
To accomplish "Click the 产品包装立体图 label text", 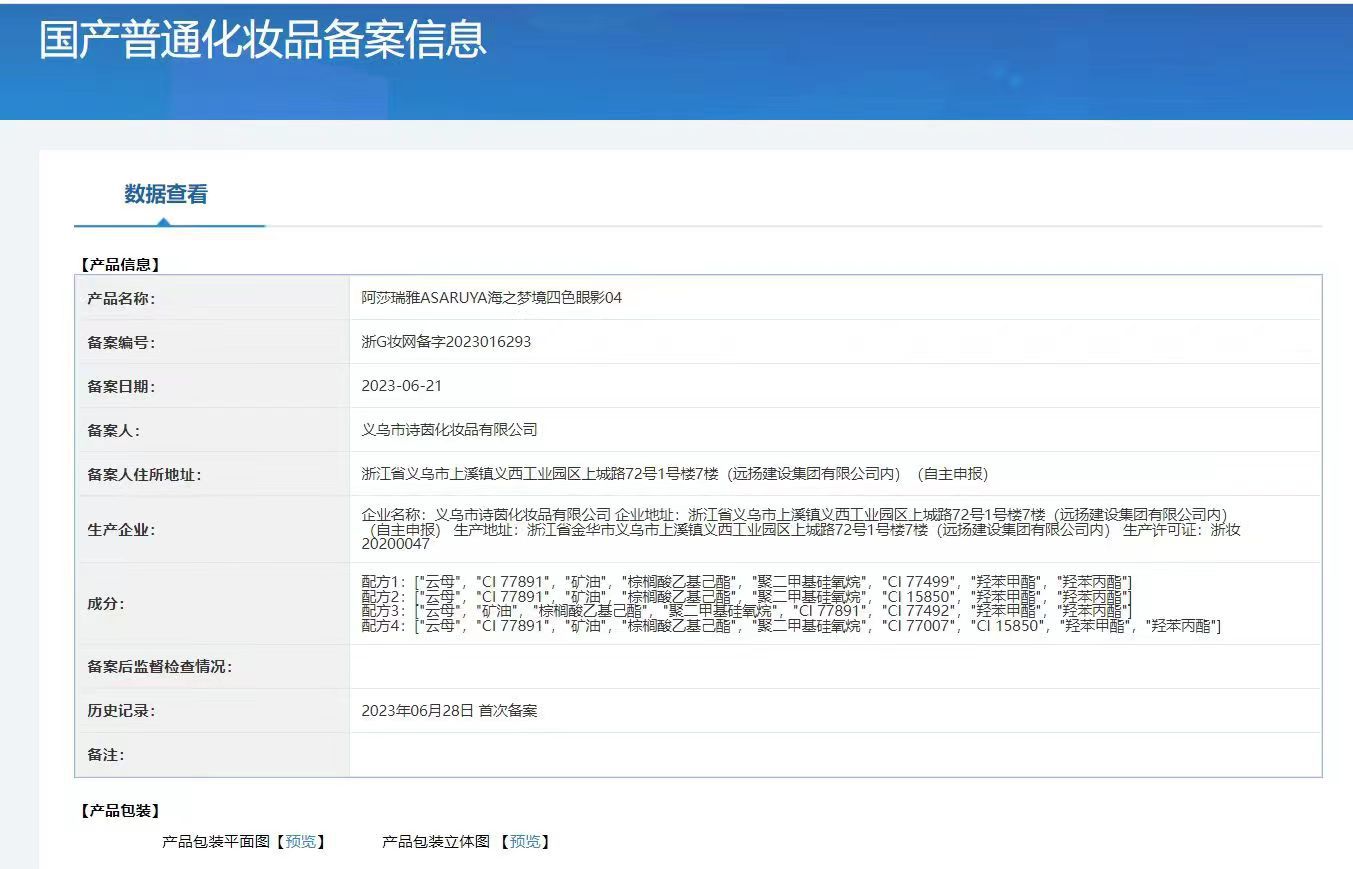I will click(436, 842).
